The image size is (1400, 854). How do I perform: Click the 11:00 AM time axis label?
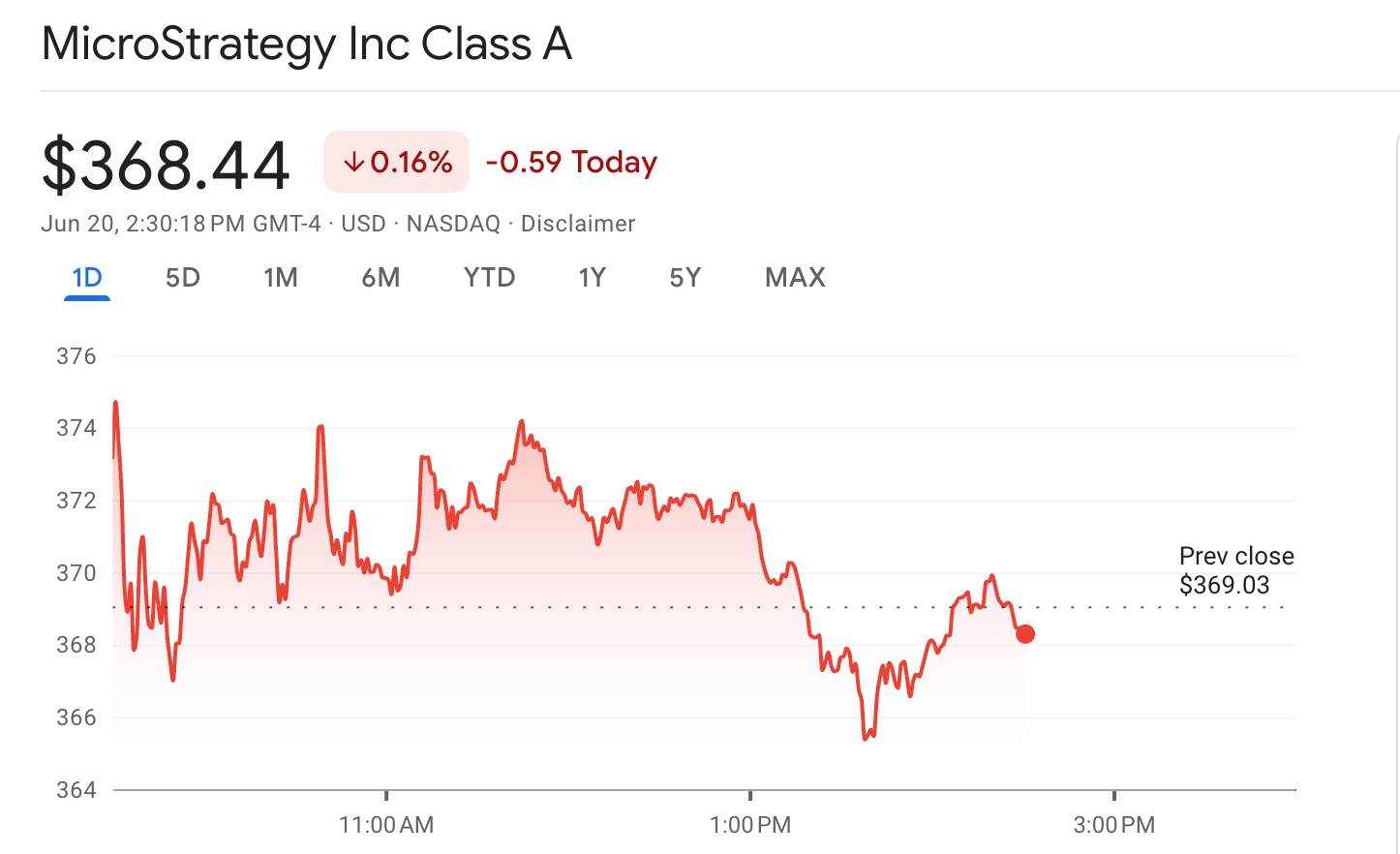386,825
